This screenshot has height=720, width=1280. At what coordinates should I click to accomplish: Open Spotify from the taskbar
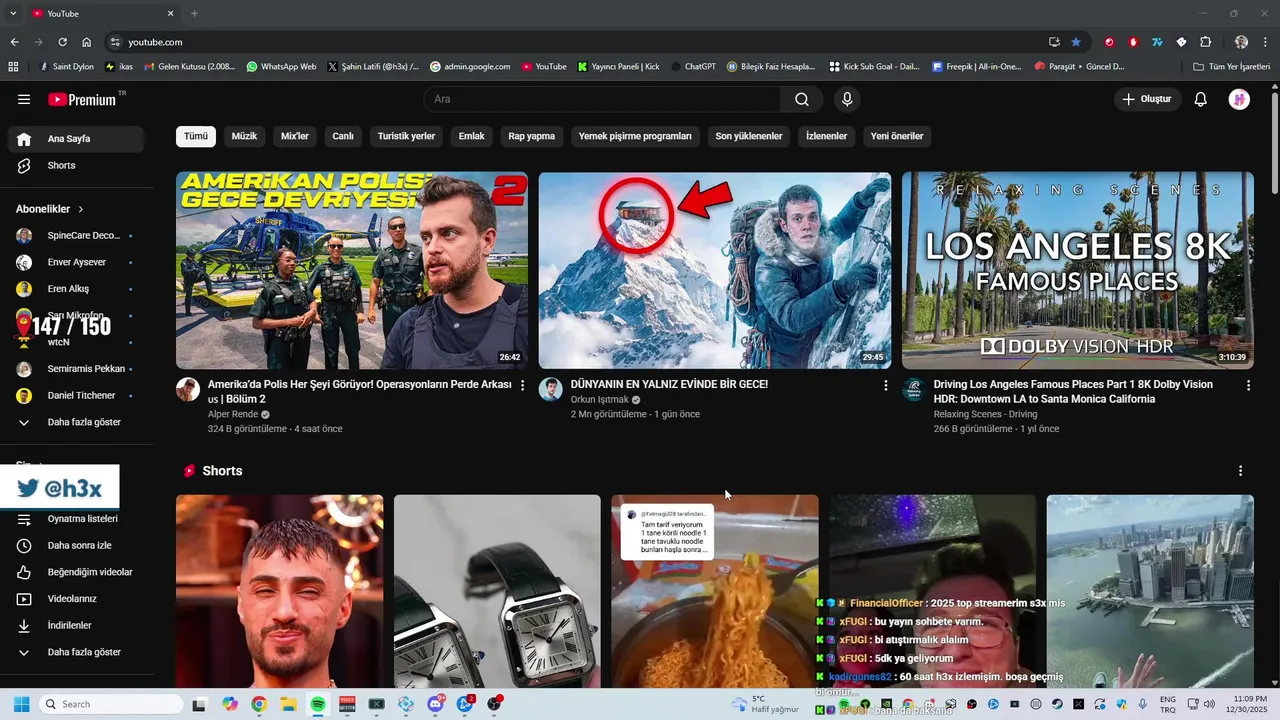[x=318, y=704]
